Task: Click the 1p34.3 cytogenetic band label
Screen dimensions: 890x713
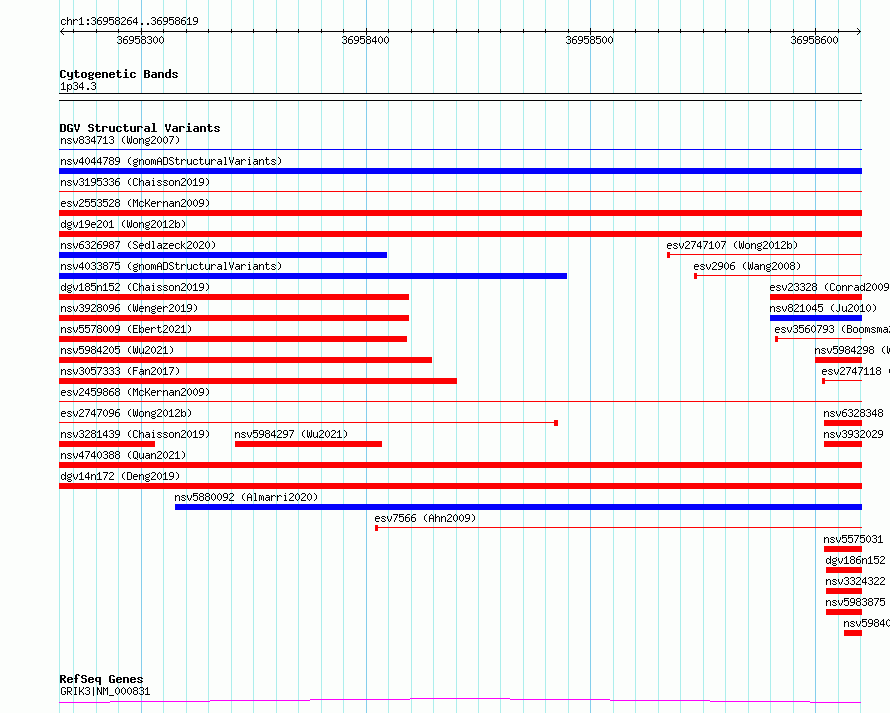Action: [x=78, y=86]
